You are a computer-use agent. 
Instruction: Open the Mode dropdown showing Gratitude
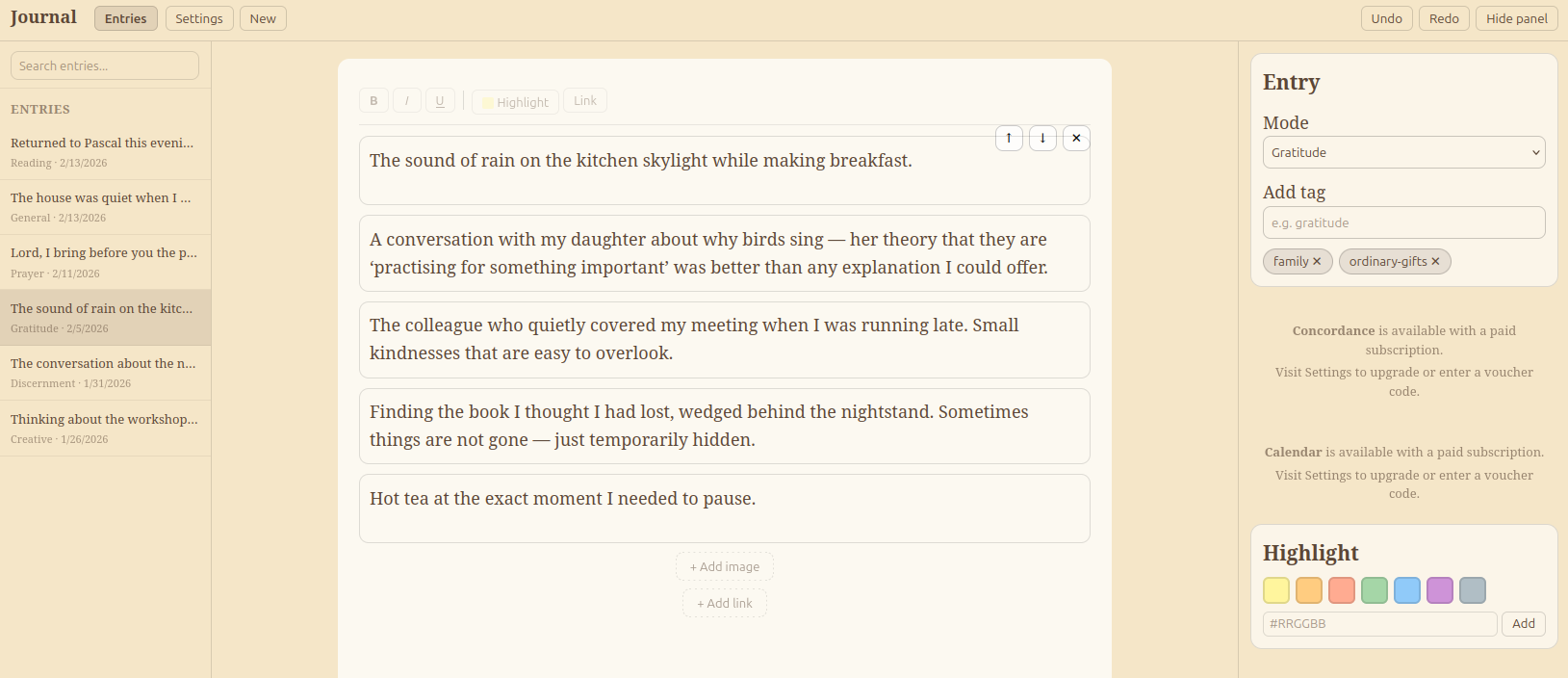(1403, 152)
